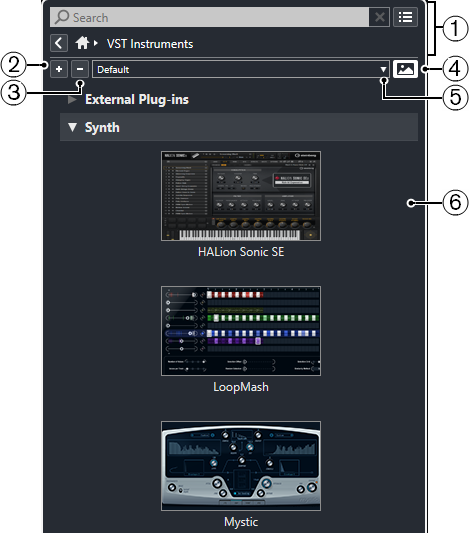Select VST Instruments breadcrumb

(x=150, y=44)
